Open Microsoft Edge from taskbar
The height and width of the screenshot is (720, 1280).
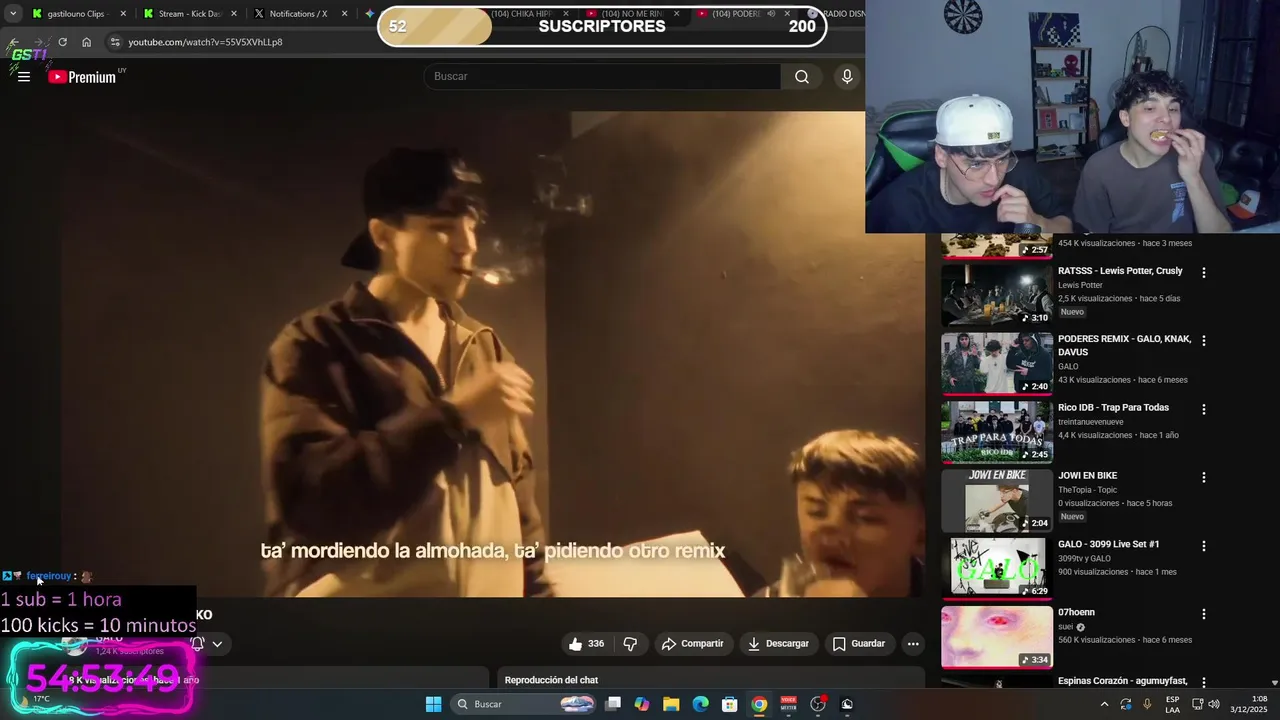tap(700, 704)
